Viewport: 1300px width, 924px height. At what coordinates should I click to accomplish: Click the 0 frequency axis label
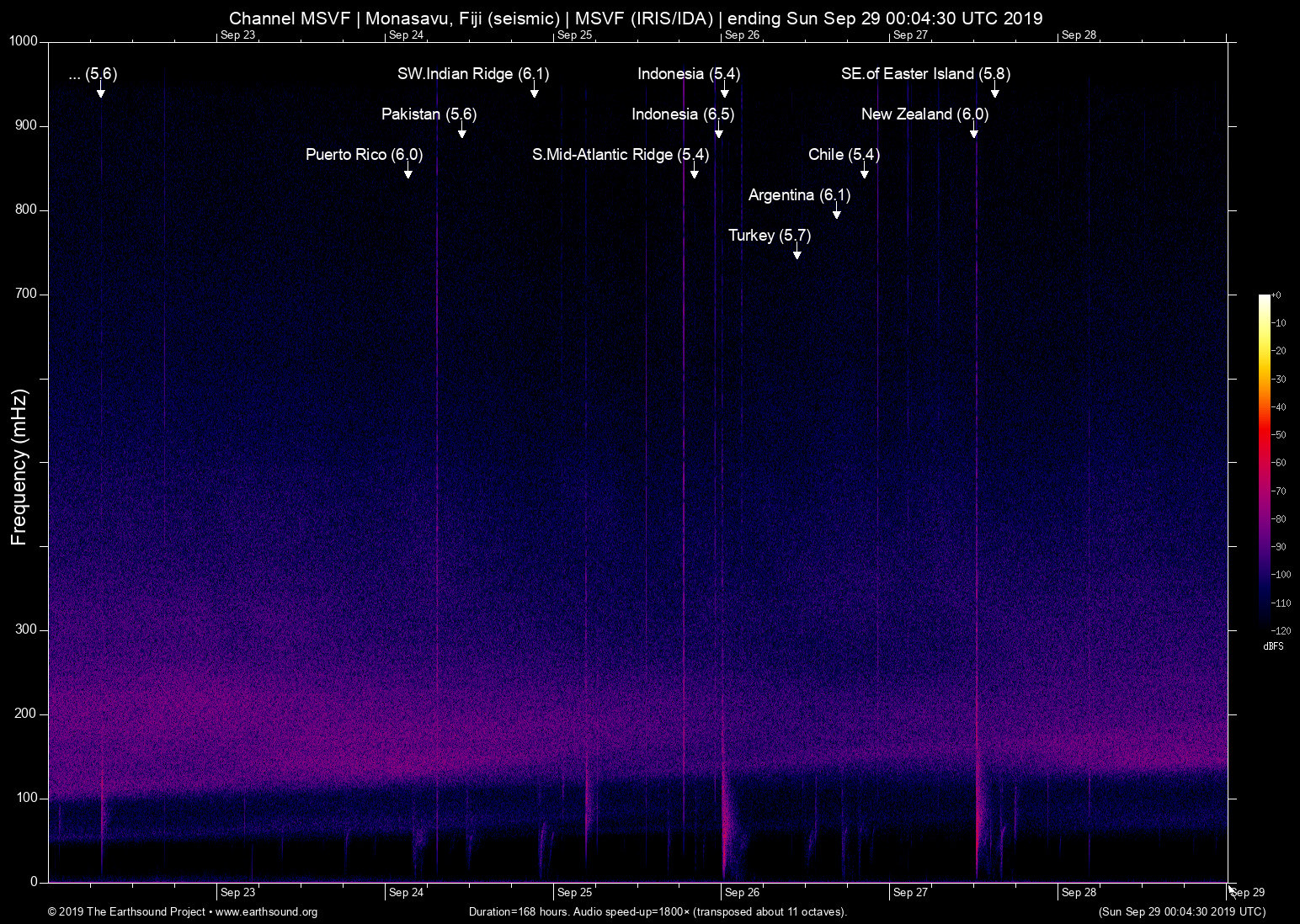click(x=35, y=882)
